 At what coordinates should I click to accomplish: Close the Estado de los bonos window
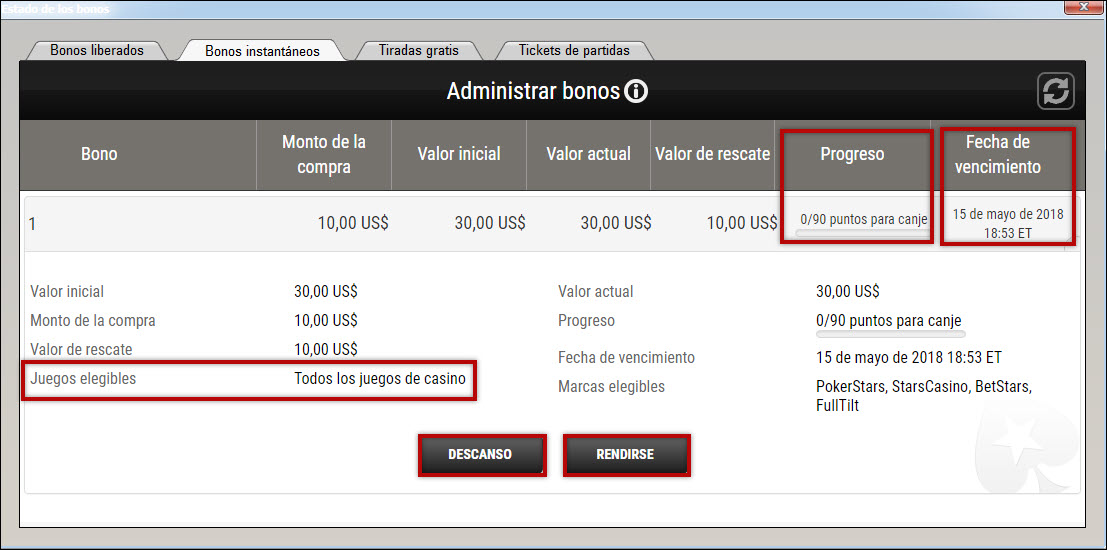click(1084, 7)
